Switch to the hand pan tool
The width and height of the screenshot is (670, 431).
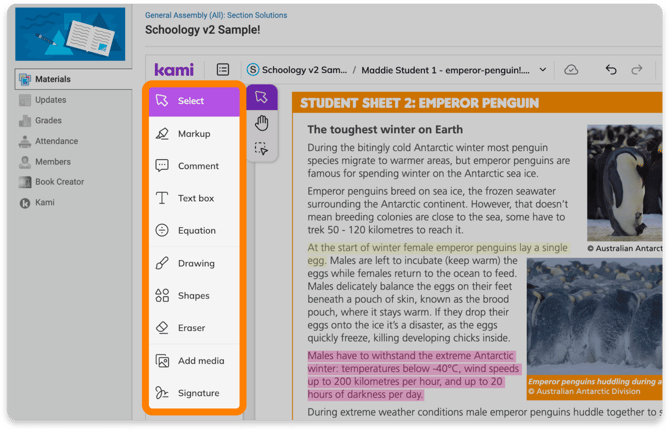pyautogui.click(x=262, y=123)
